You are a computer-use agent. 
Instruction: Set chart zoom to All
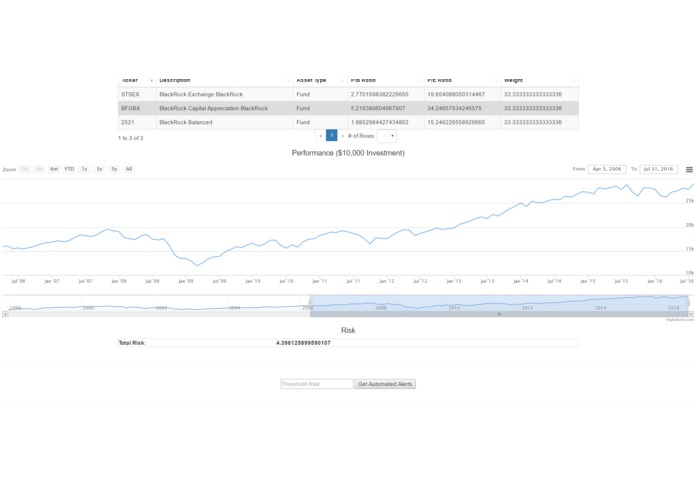[129, 169]
